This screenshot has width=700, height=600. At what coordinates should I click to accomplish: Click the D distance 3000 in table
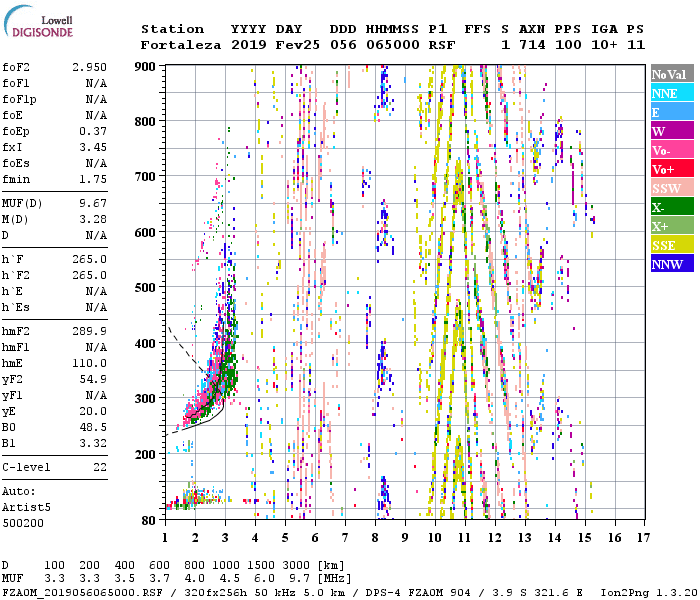296,566
